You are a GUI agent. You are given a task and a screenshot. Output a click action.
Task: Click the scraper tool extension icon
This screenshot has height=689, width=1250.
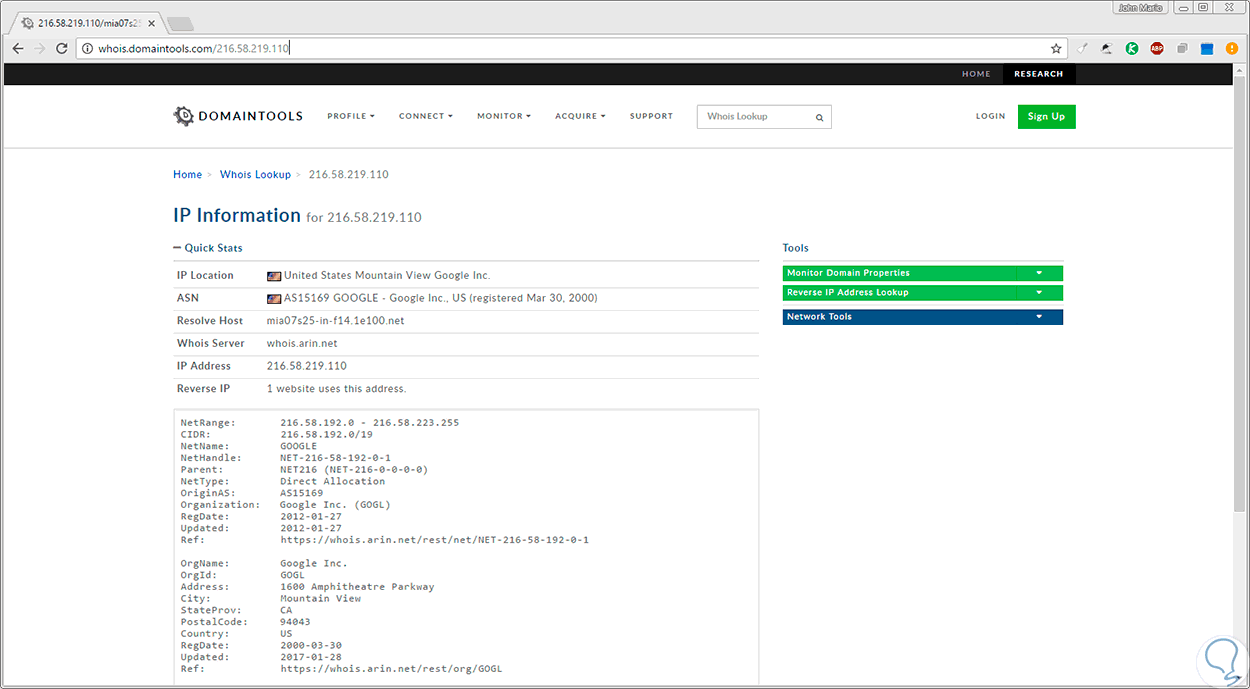click(x=1082, y=48)
